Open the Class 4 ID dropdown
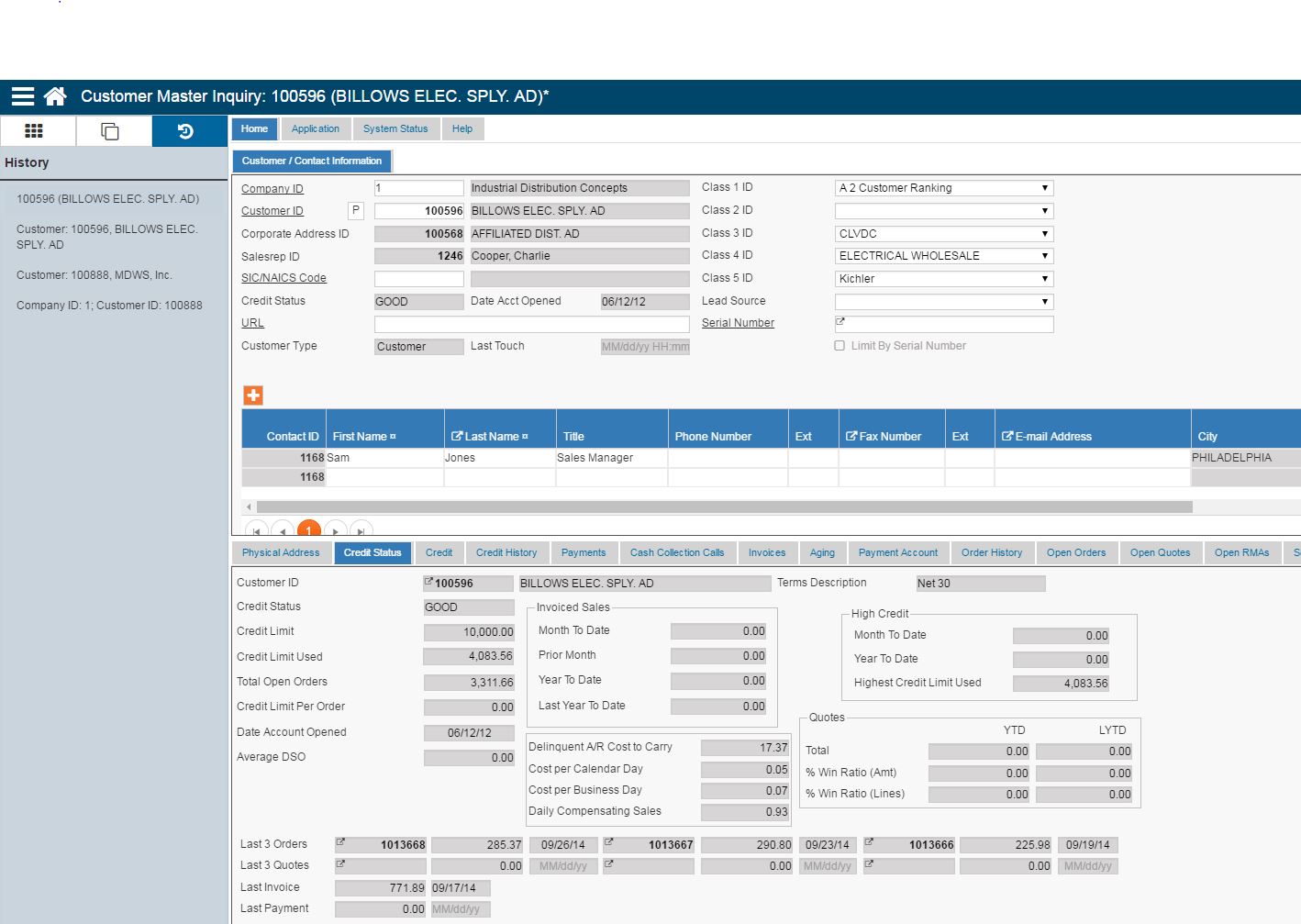The height and width of the screenshot is (924, 1301). coord(943,256)
